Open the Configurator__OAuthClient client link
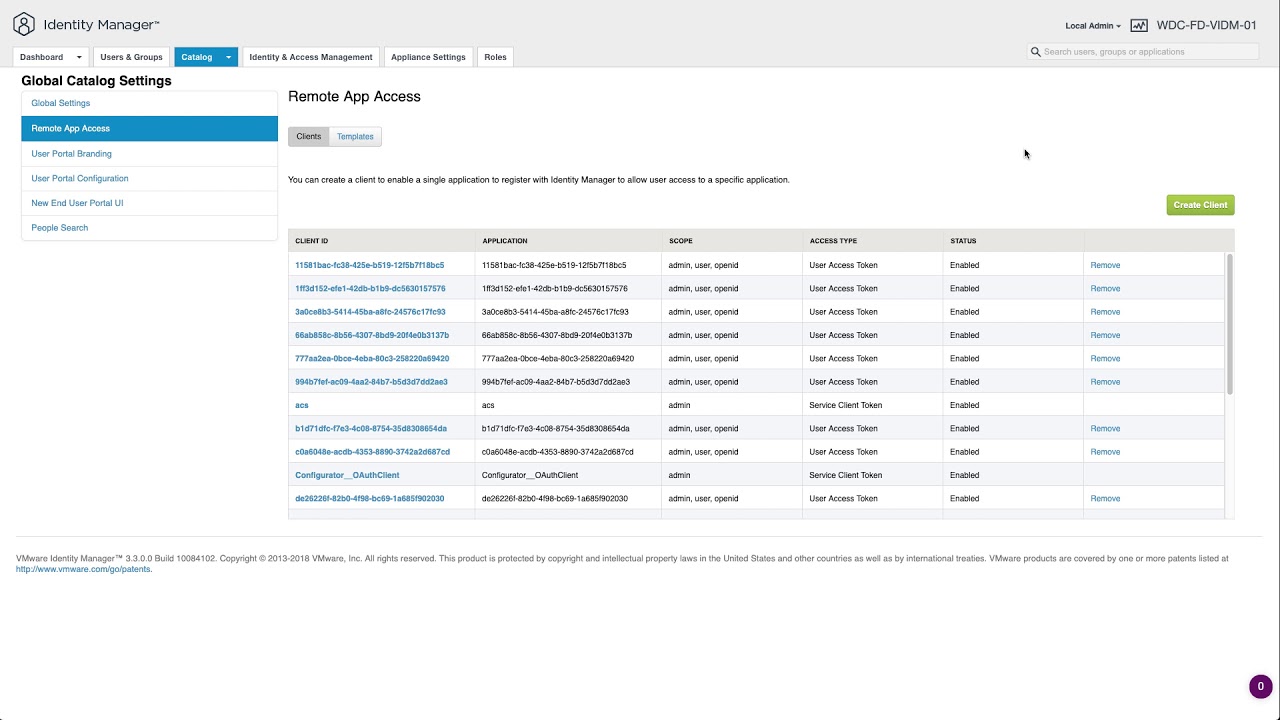Viewport: 1280px width, 720px height. click(347, 475)
